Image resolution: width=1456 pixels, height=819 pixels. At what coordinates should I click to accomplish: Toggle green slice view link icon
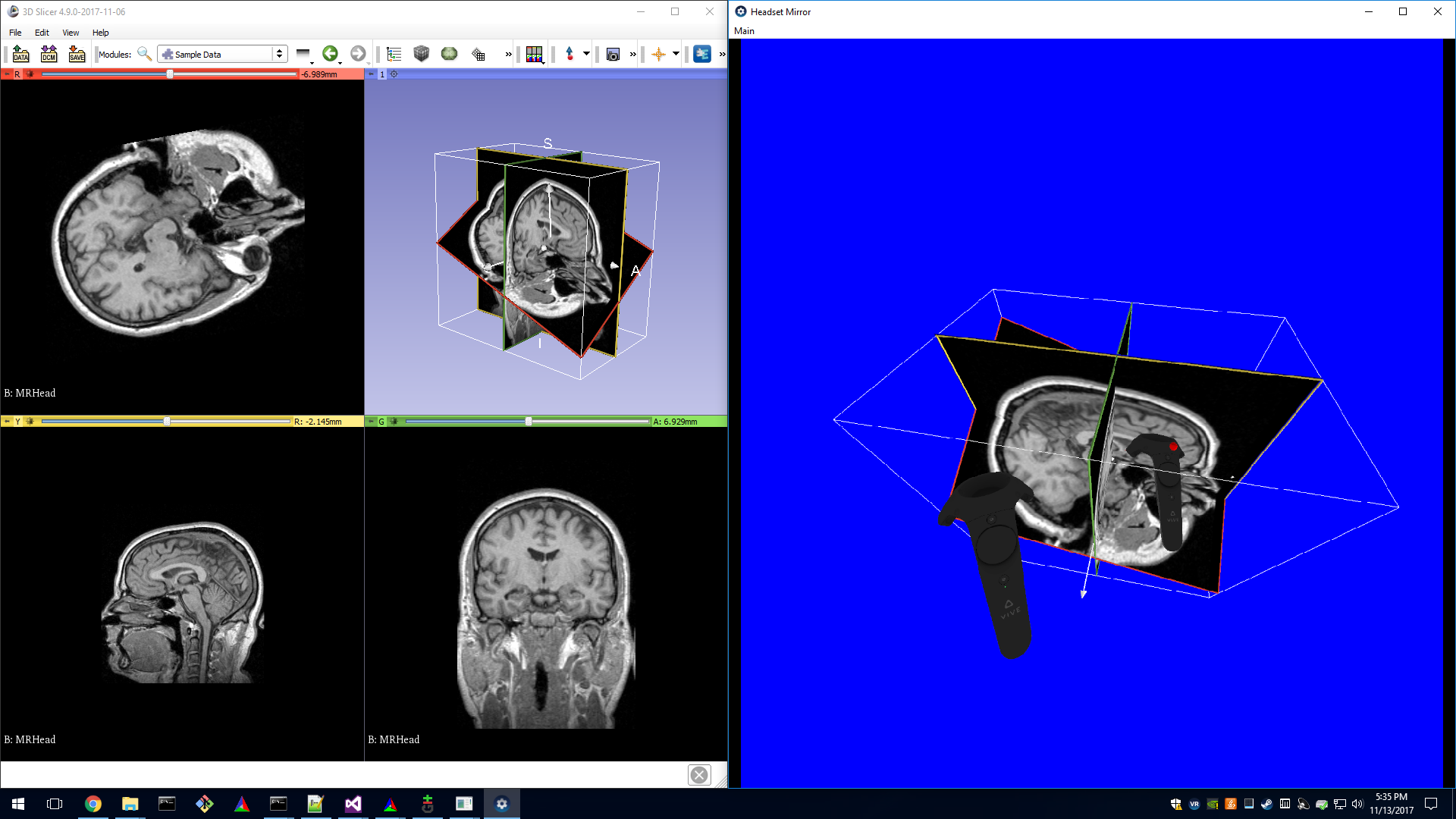click(x=394, y=422)
